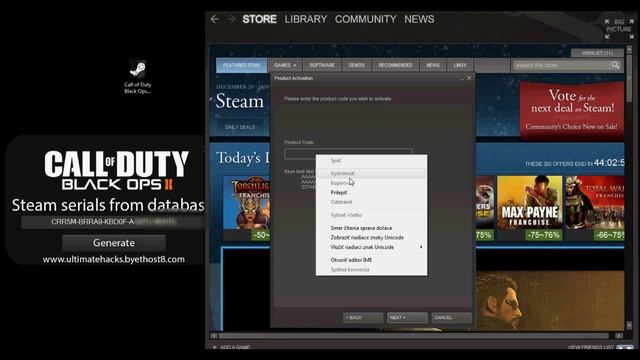
Task: Click the store search magnifier icon
Action: coord(615,65)
